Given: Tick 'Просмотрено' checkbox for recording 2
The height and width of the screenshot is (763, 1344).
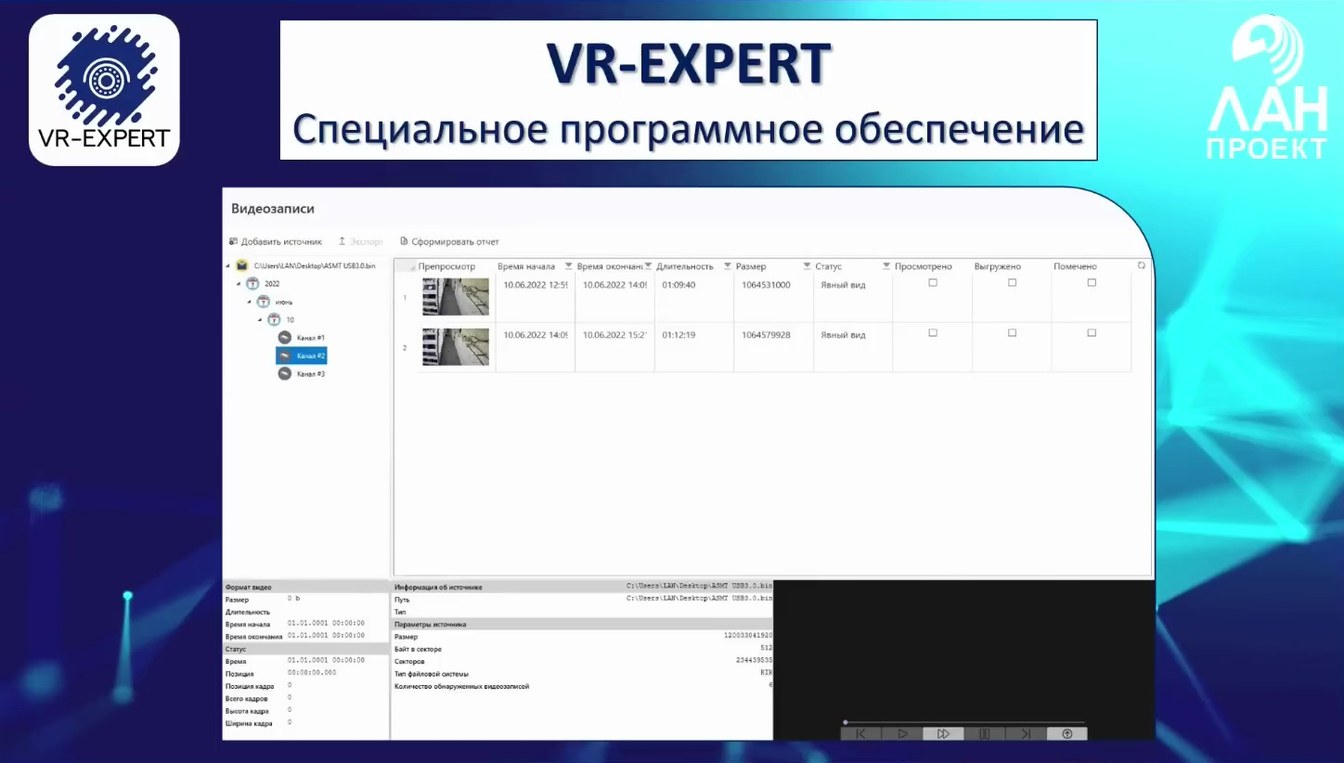Looking at the screenshot, I should tap(933, 333).
